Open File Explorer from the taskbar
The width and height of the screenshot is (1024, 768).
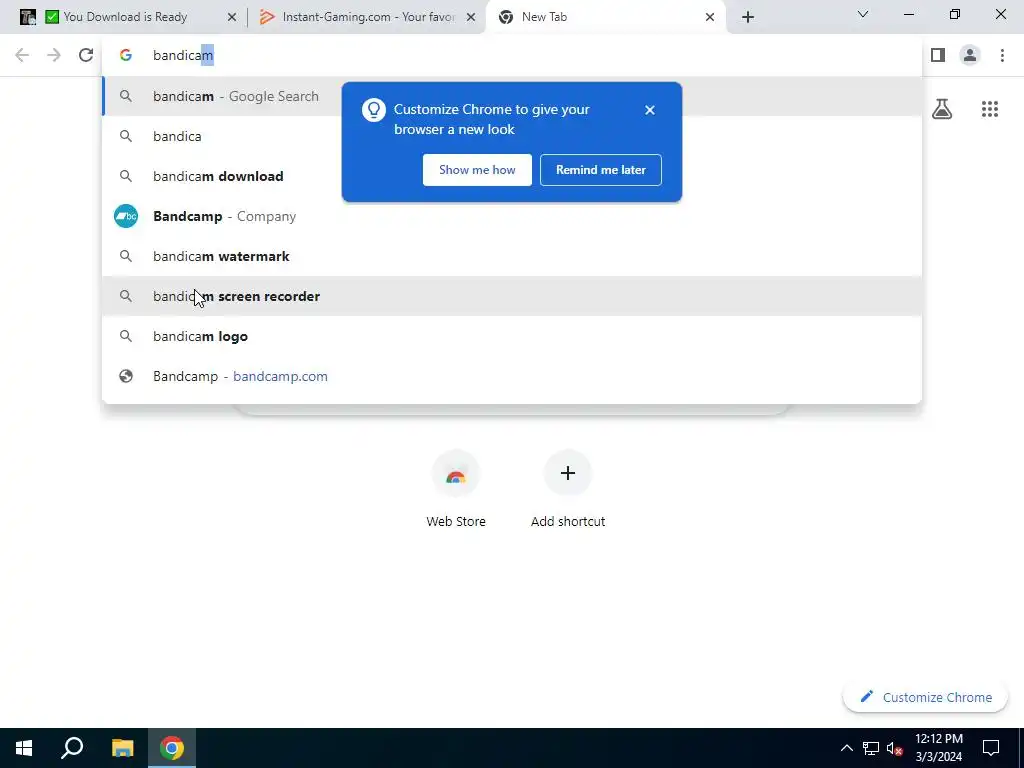(122, 748)
